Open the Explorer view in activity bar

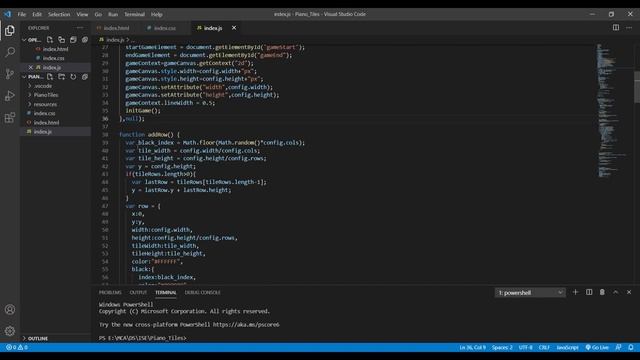pyautogui.click(x=10, y=31)
